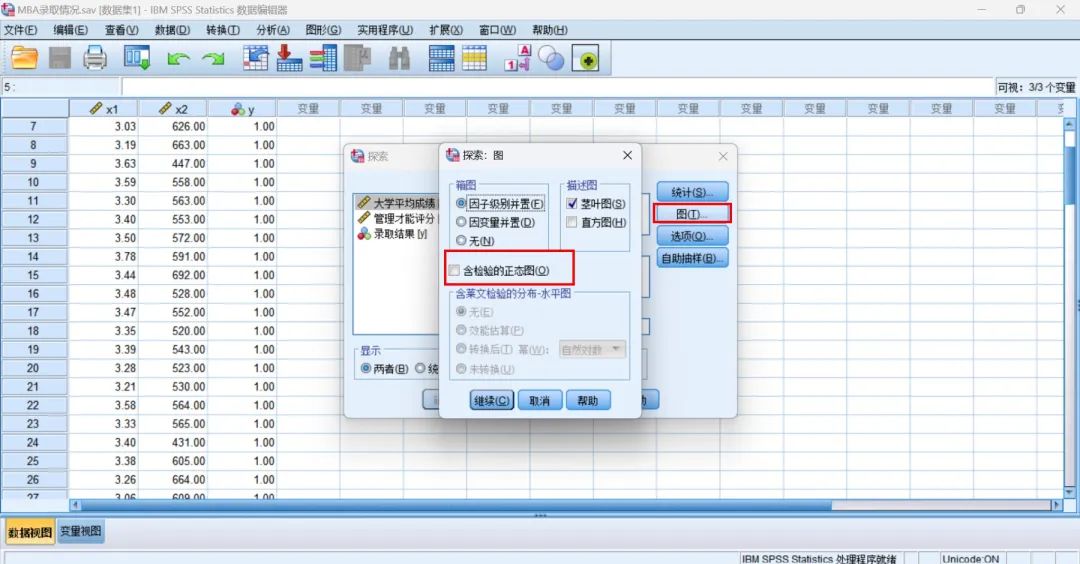Redo action with green arrow

213,59
